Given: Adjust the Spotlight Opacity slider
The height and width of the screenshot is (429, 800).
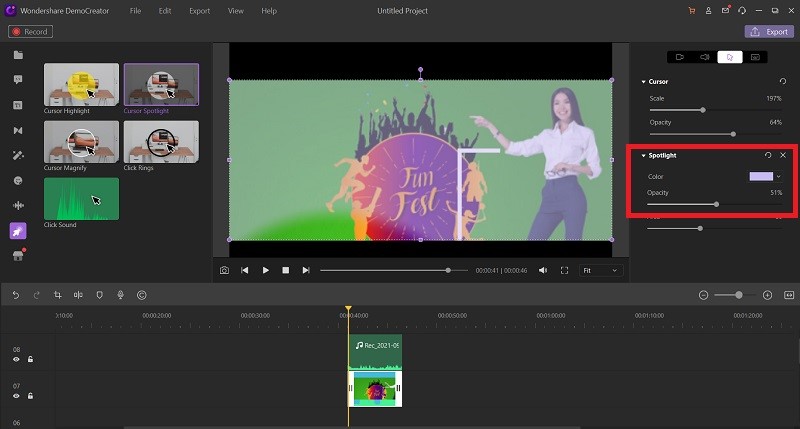Looking at the screenshot, I should click(x=714, y=204).
